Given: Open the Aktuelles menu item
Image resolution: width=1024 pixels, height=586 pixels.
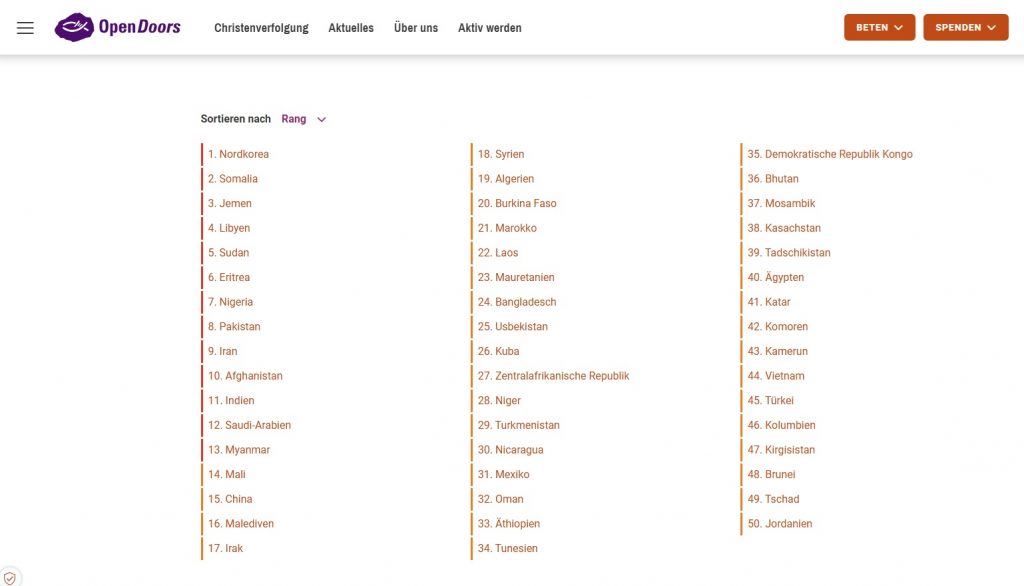Looking at the screenshot, I should (x=351, y=28).
